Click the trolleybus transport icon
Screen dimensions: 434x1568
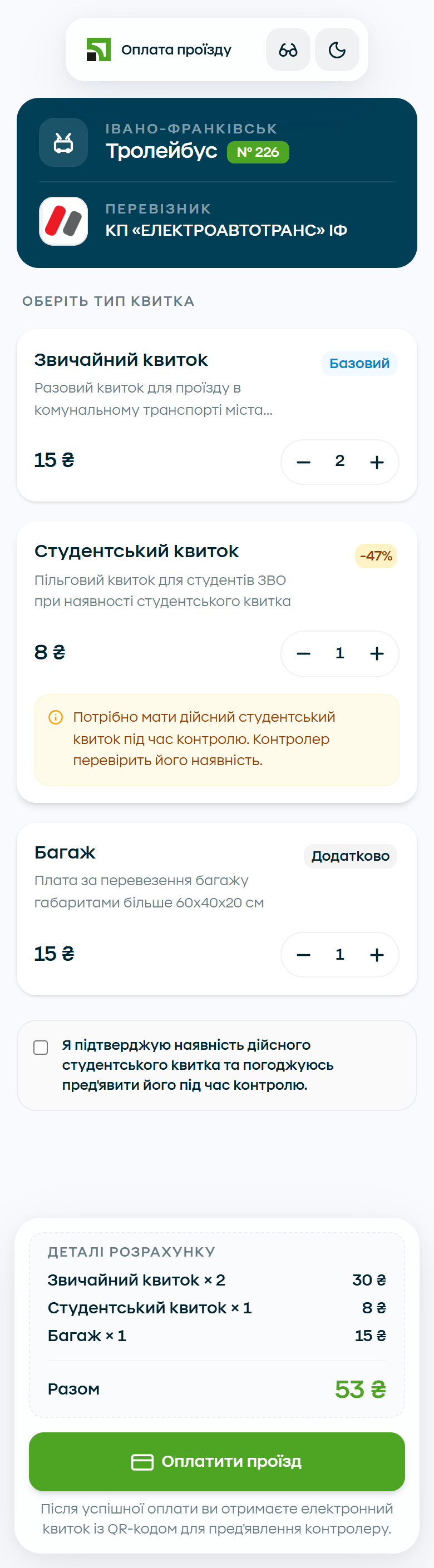click(x=63, y=142)
